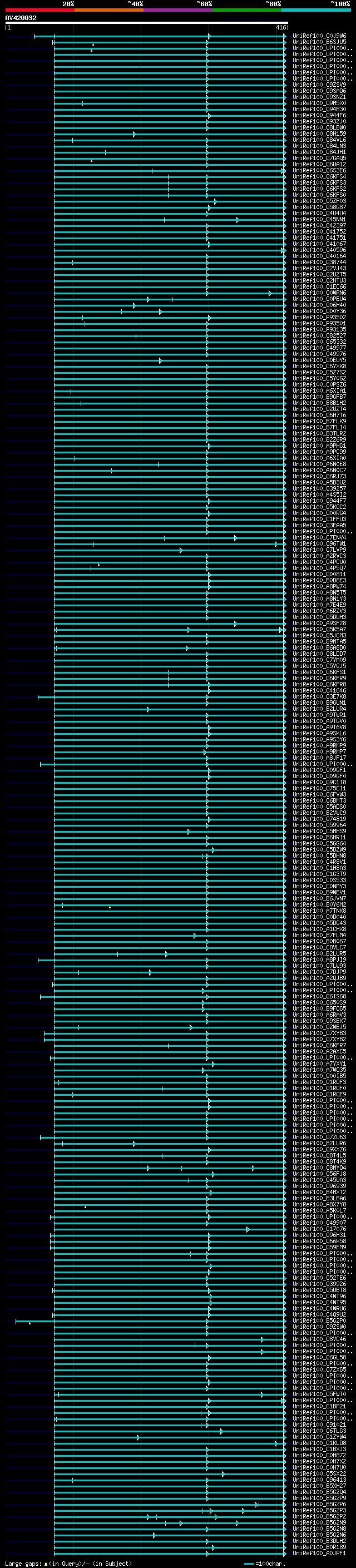
Task: Click the UniRef100_B5G2P6 label
Action: (319, 1504)
